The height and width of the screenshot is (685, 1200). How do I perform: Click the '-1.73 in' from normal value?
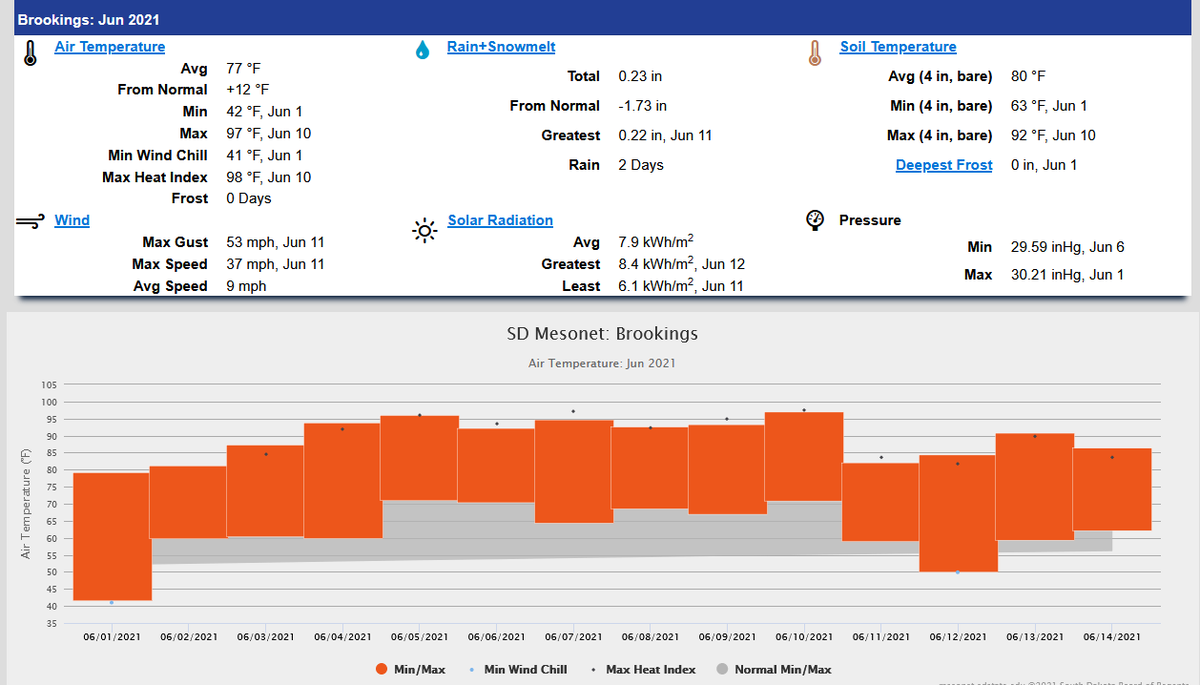click(643, 106)
